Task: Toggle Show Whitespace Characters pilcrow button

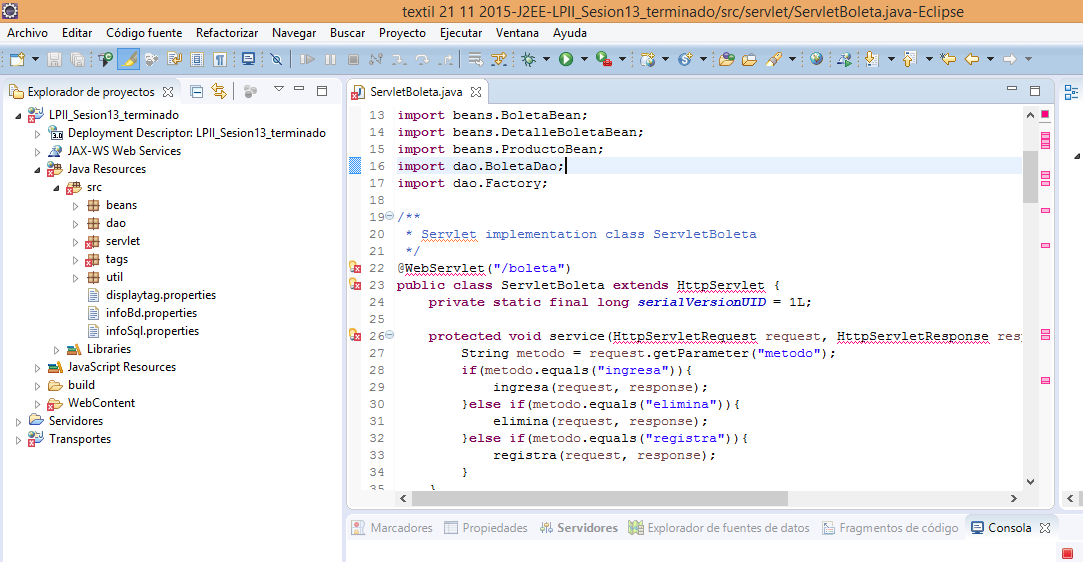Action: pos(219,60)
